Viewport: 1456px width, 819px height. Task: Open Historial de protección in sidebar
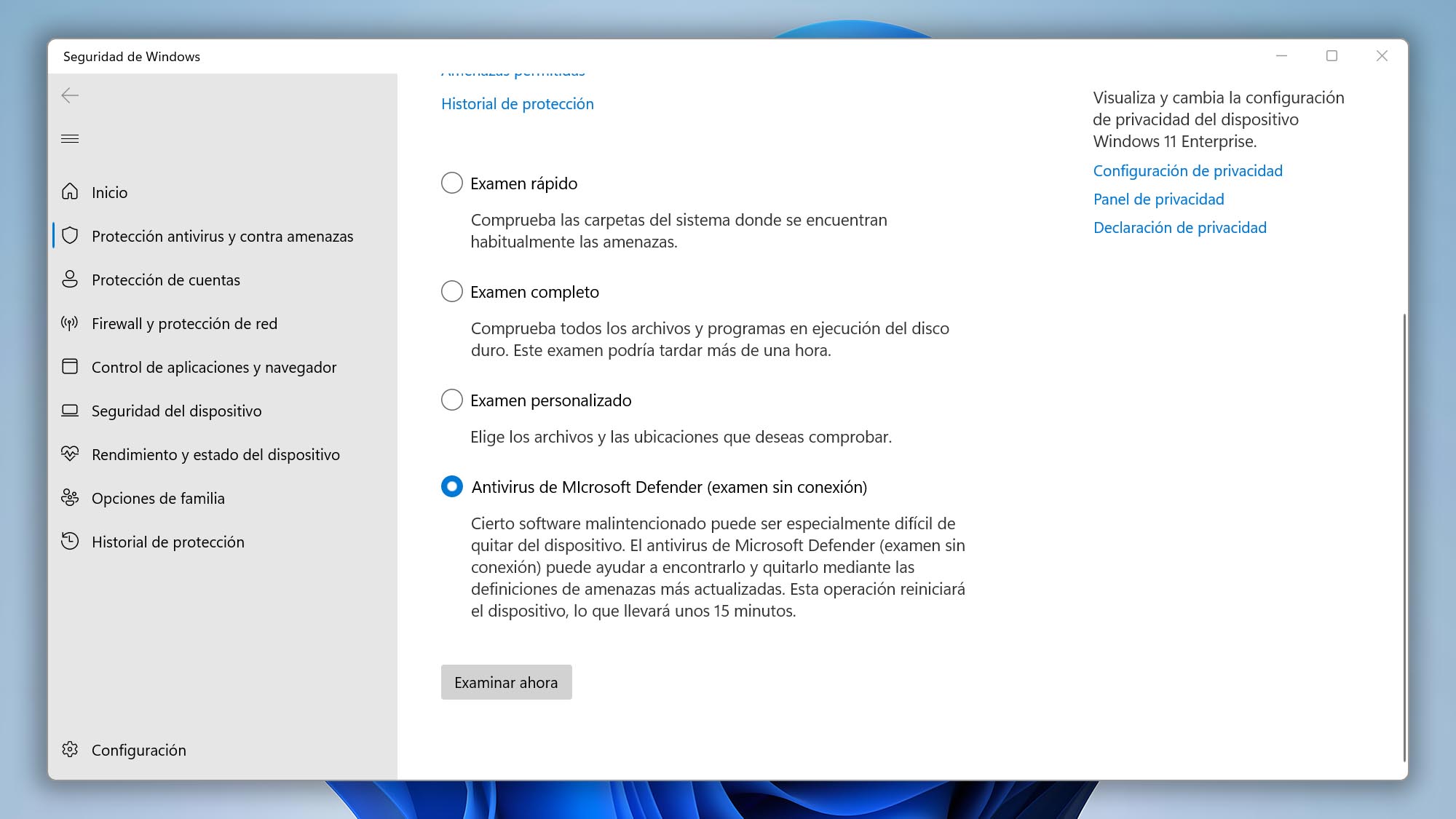(223, 542)
